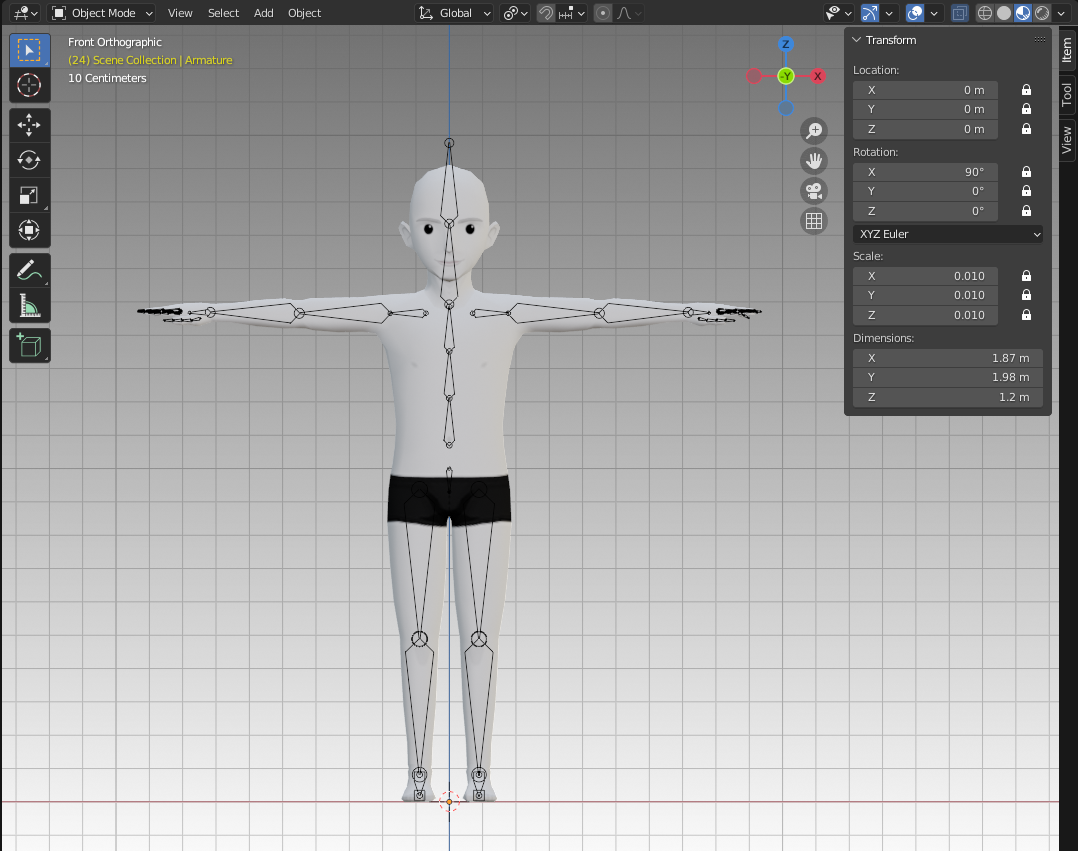Expand the XYZ Euler rotation mode dropdown
Viewport: 1078px width, 851px height.
(x=948, y=234)
